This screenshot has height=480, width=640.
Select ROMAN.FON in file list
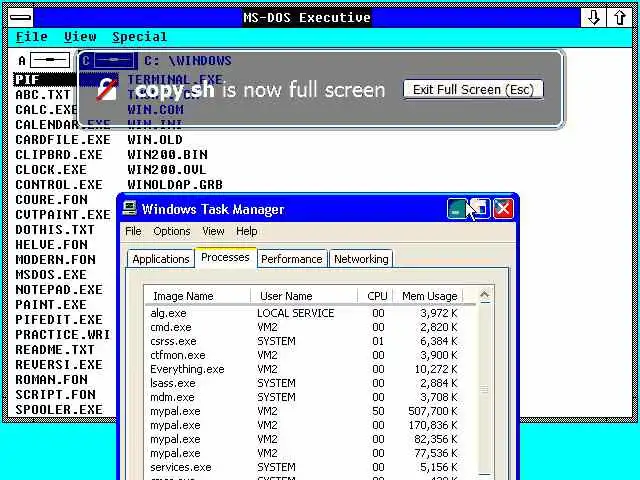[x=51, y=380]
